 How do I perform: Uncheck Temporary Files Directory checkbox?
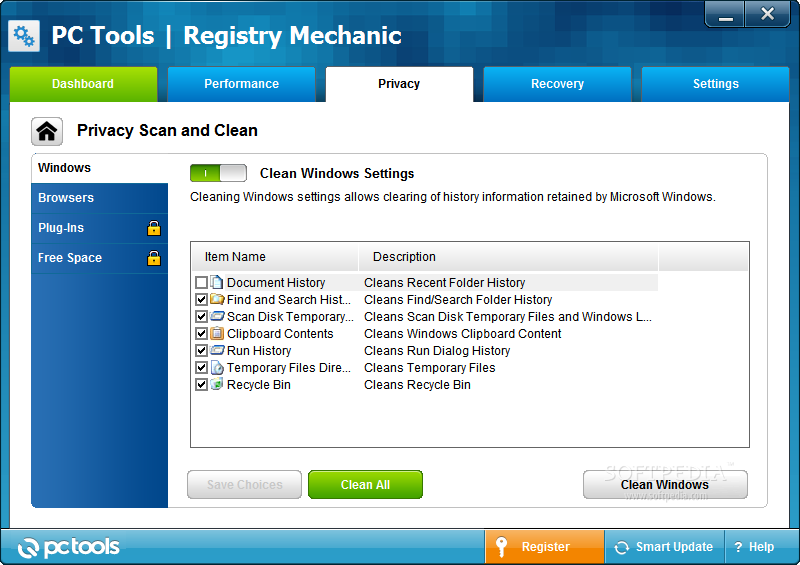(x=202, y=367)
